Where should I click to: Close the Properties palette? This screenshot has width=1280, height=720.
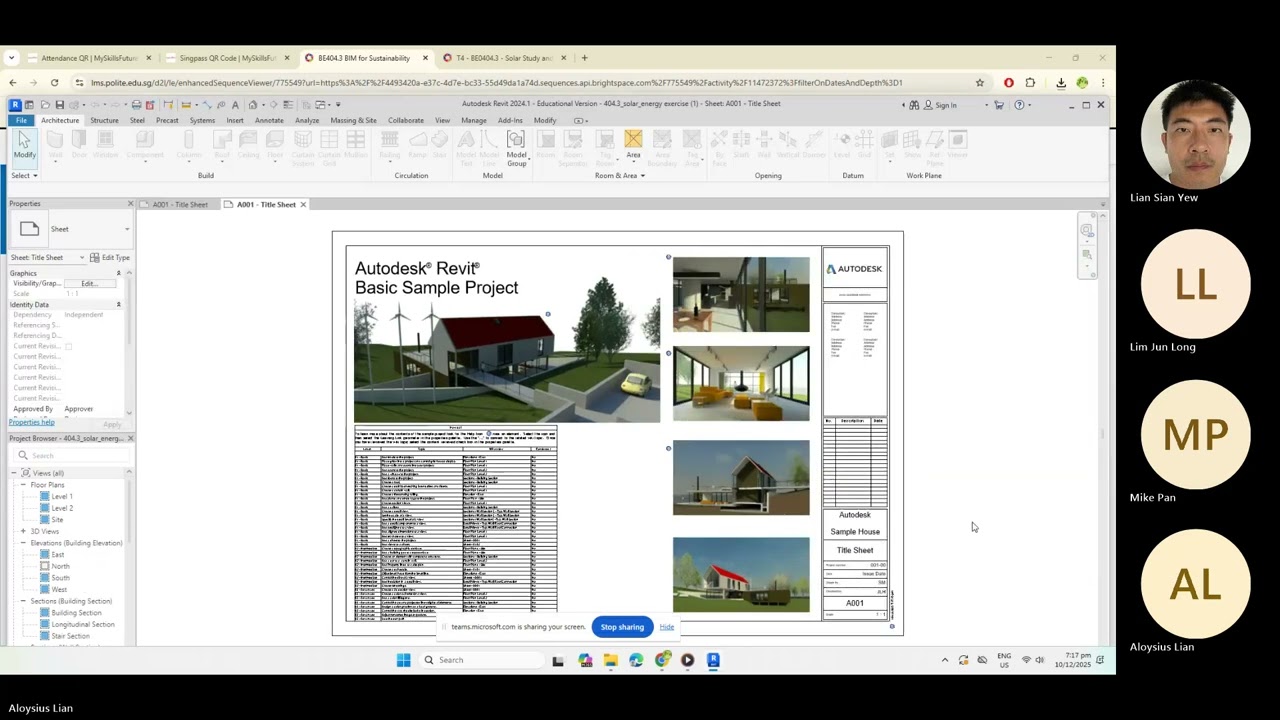(130, 204)
